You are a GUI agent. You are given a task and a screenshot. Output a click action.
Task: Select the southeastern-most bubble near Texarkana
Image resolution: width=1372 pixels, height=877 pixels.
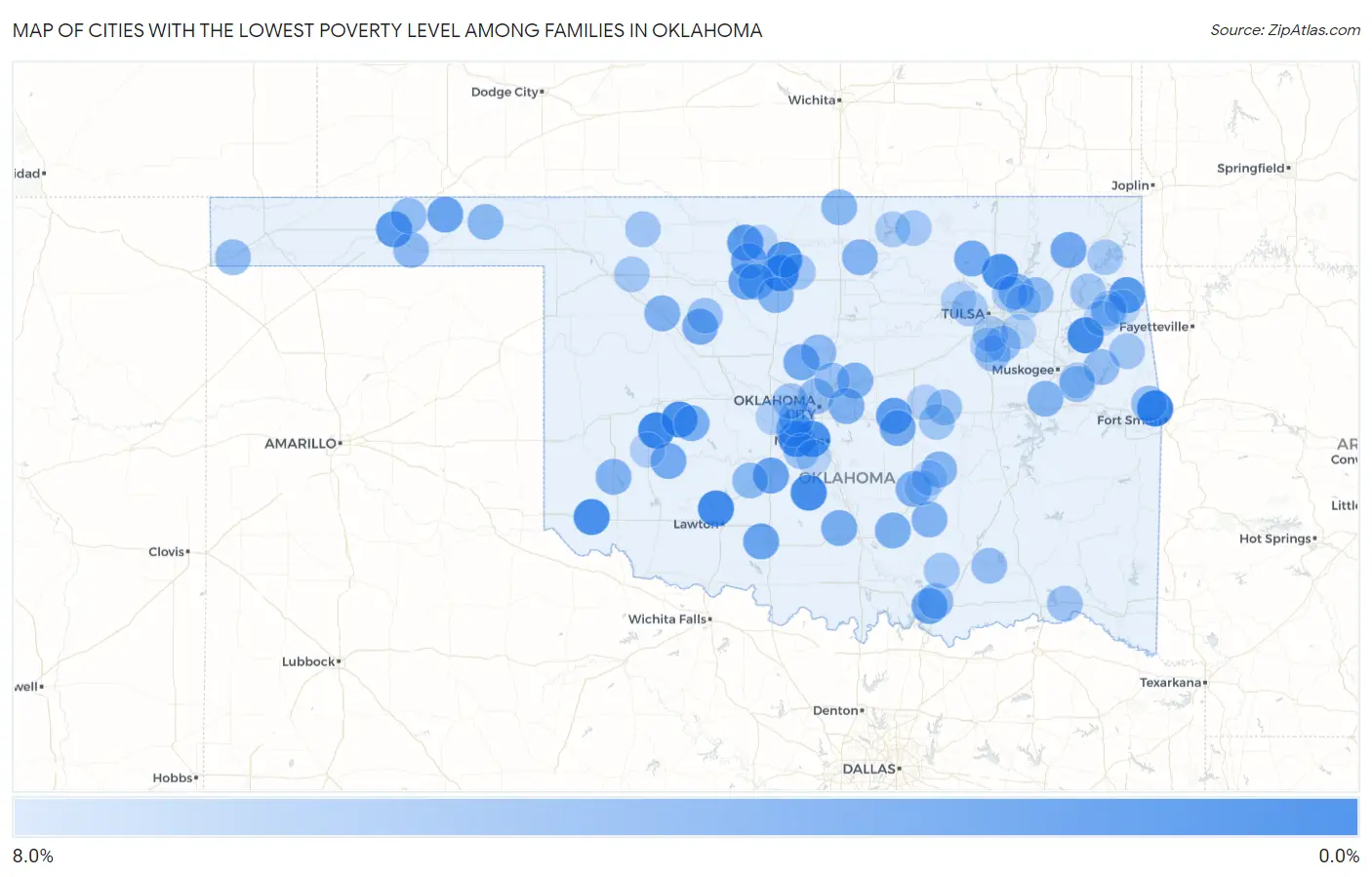click(x=1065, y=604)
